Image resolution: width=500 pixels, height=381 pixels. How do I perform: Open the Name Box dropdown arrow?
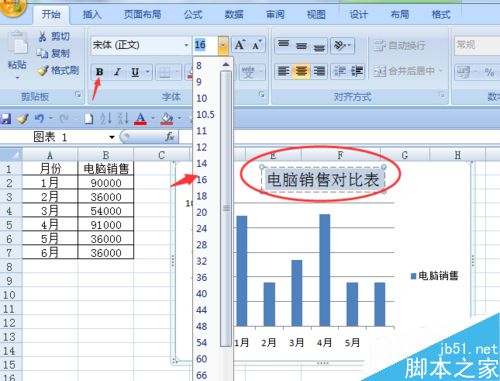(112, 137)
